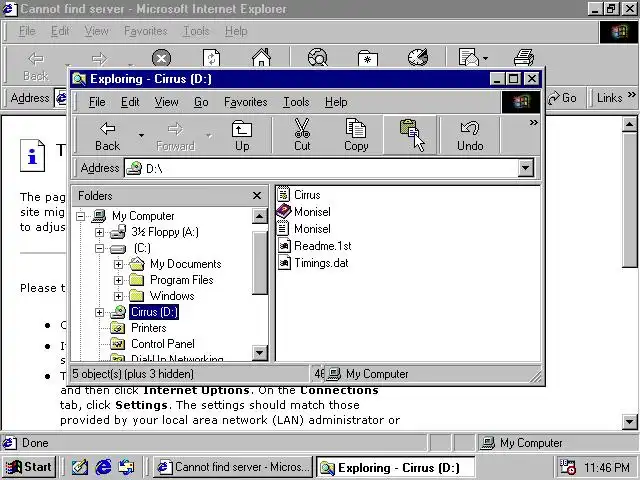This screenshot has width=640, height=480.
Task: Click the Go button in Internet Explorer
Action: click(562, 98)
